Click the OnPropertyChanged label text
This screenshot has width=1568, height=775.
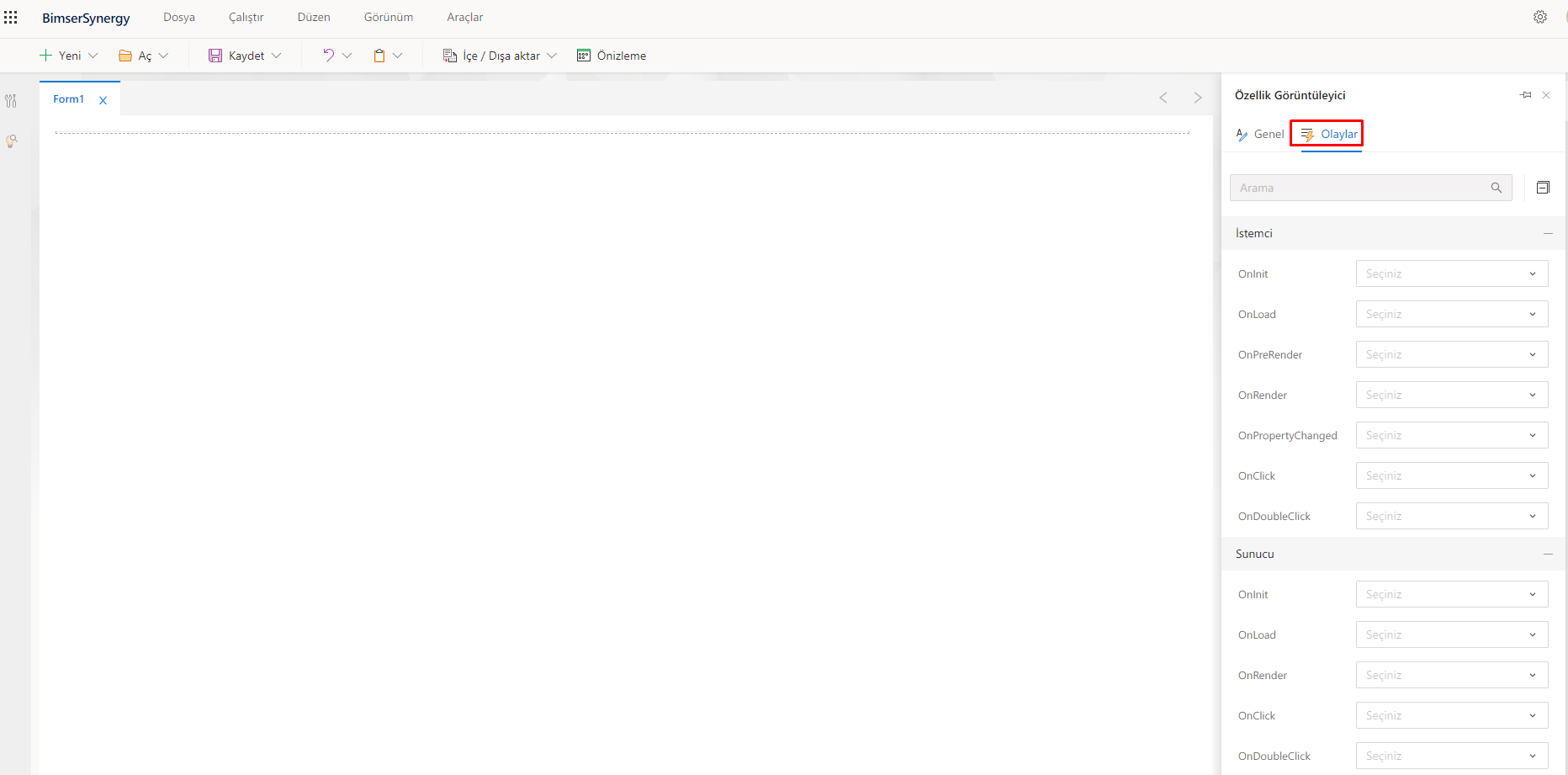1288,436
